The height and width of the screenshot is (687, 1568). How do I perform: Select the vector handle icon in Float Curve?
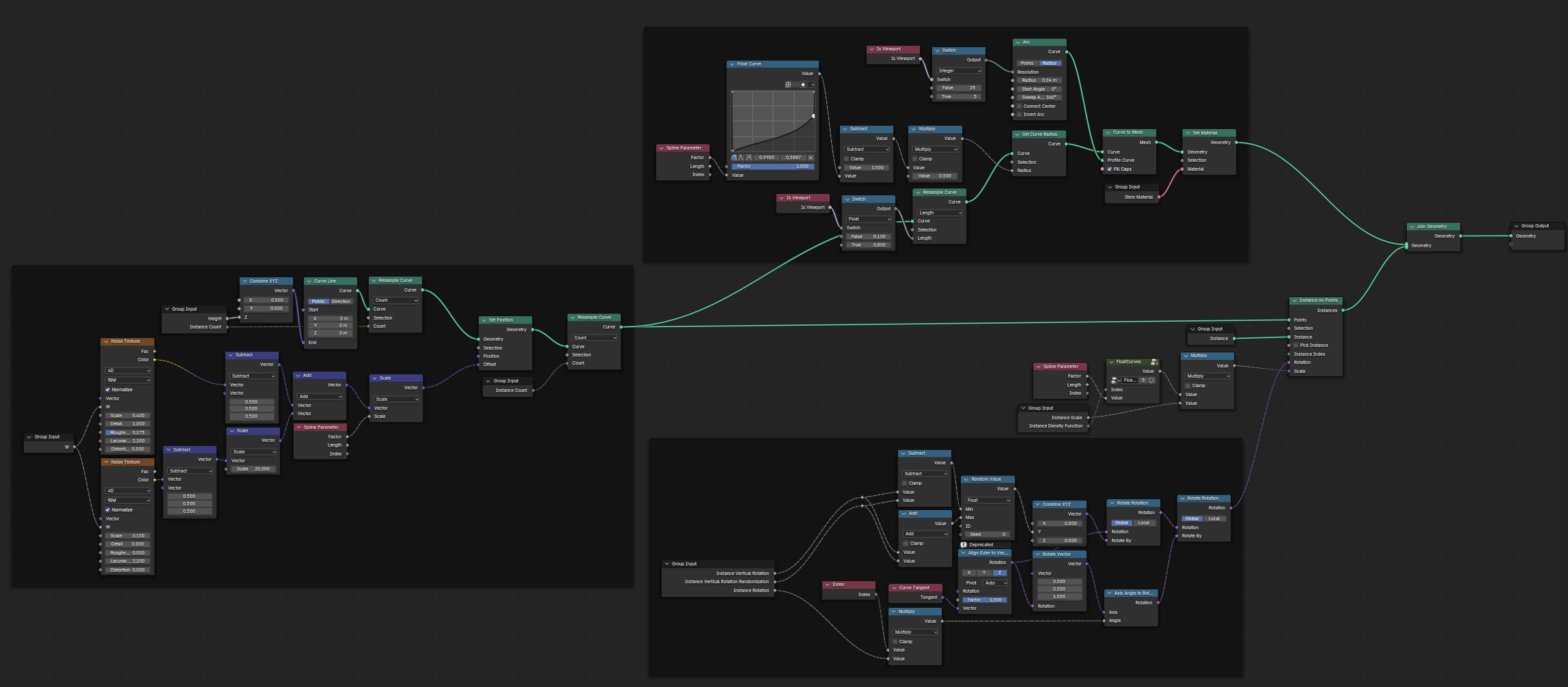coord(740,158)
